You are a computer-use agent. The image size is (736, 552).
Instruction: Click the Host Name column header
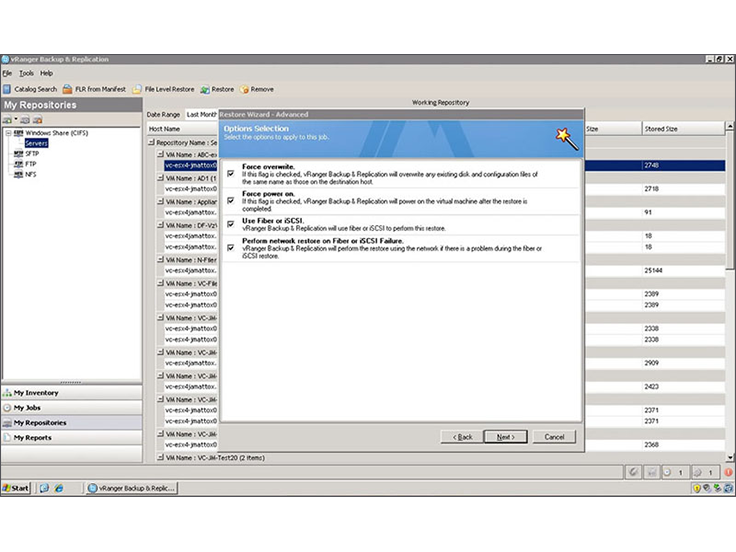pyautogui.click(x=182, y=129)
